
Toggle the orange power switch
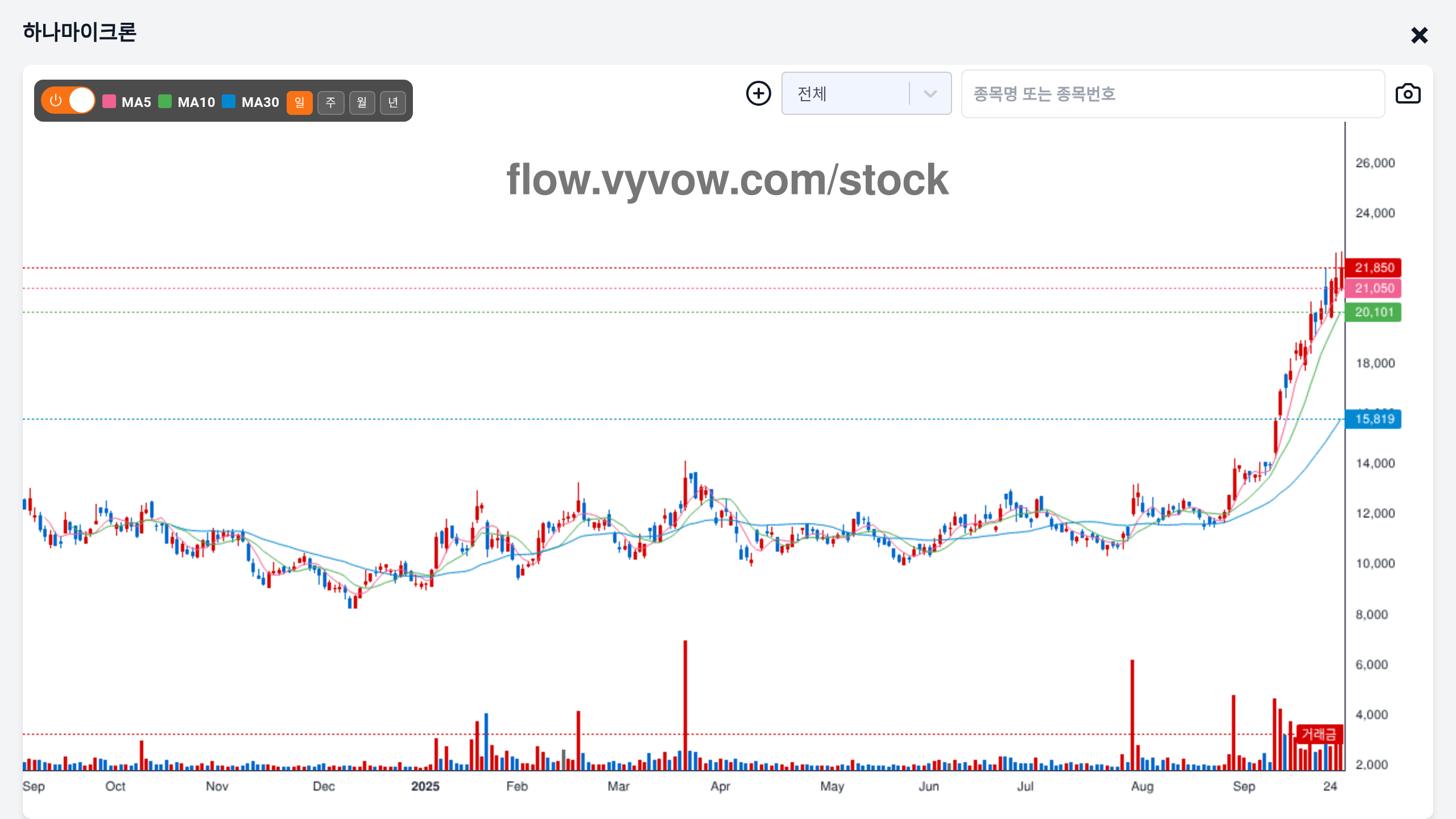coord(68,101)
